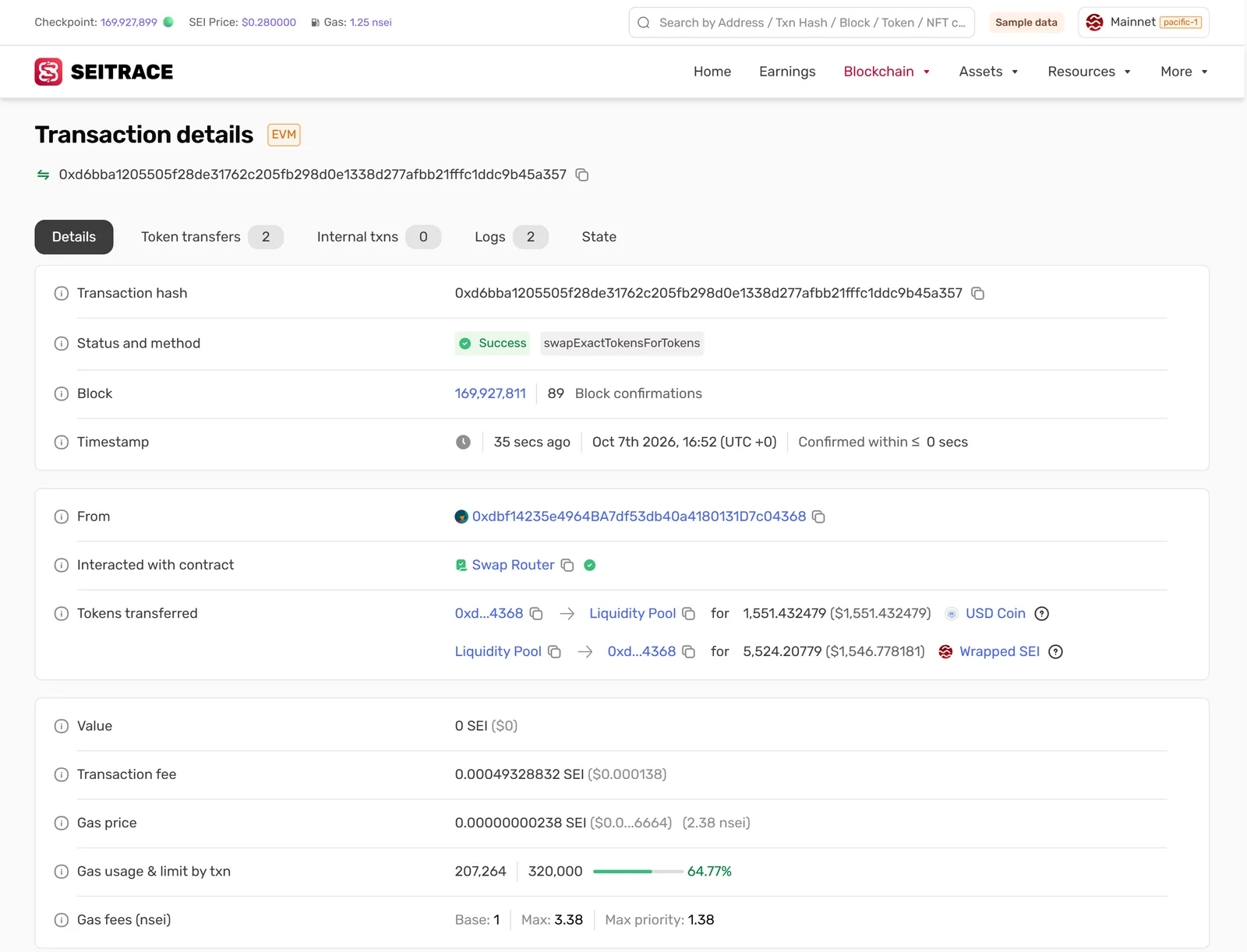The height and width of the screenshot is (952, 1247).
Task: Click the verified checkmark next to Swap Router
Action: click(x=590, y=565)
